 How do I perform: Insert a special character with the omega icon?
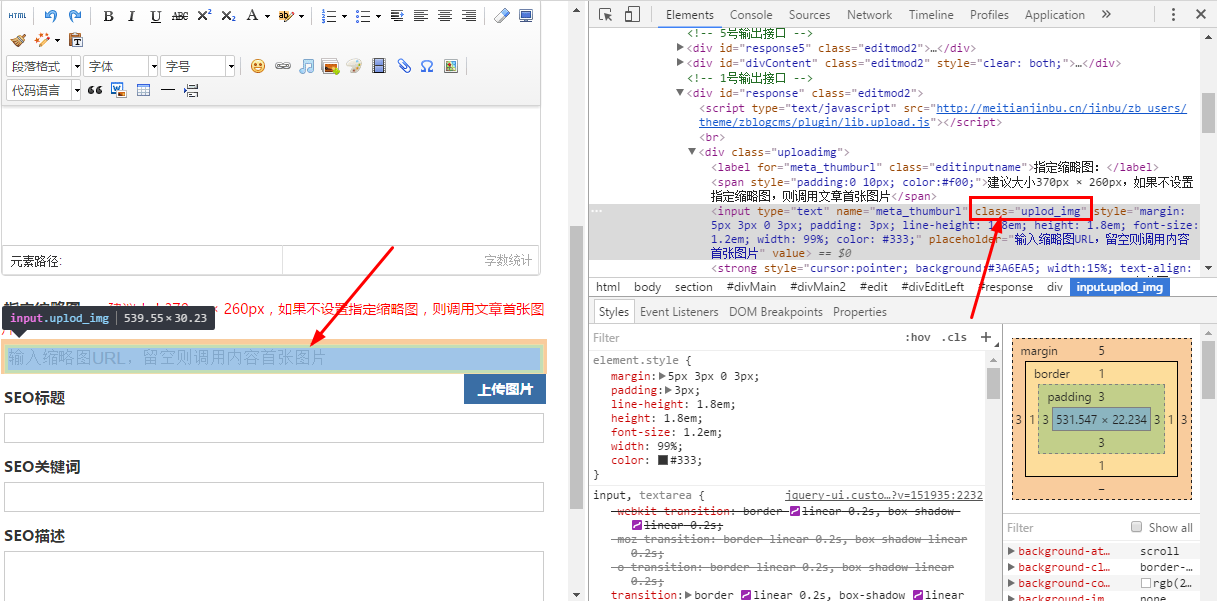coord(427,66)
